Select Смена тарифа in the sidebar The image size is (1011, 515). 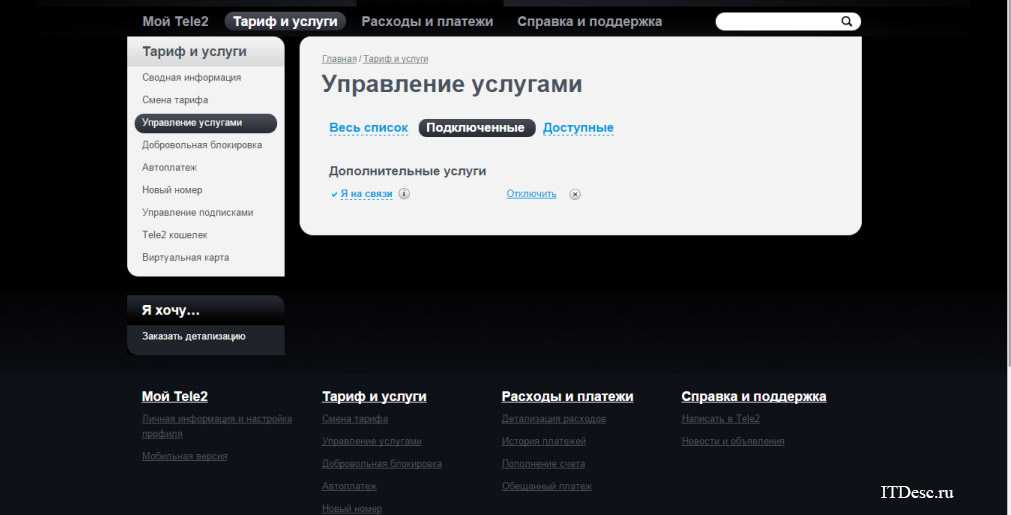point(175,100)
